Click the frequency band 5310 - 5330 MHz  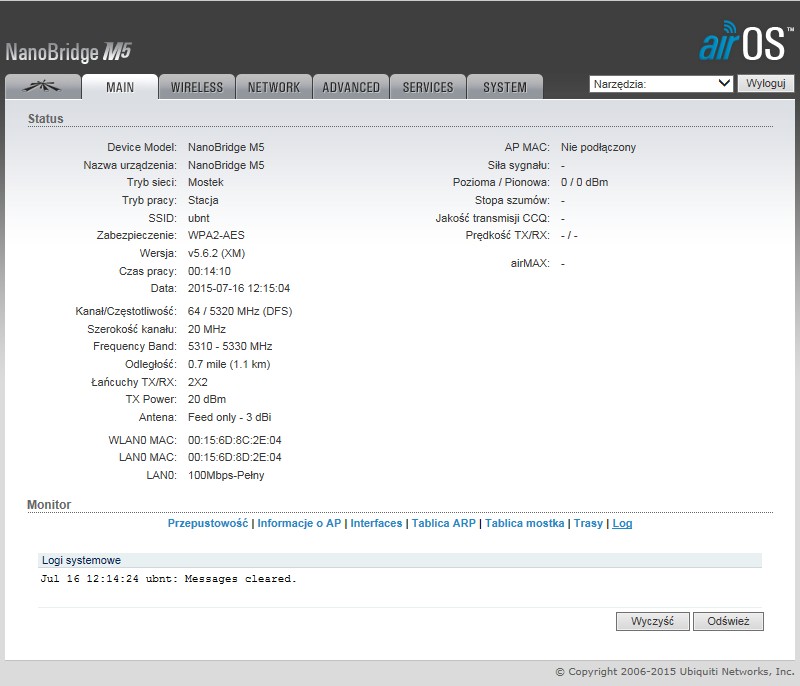(230, 346)
